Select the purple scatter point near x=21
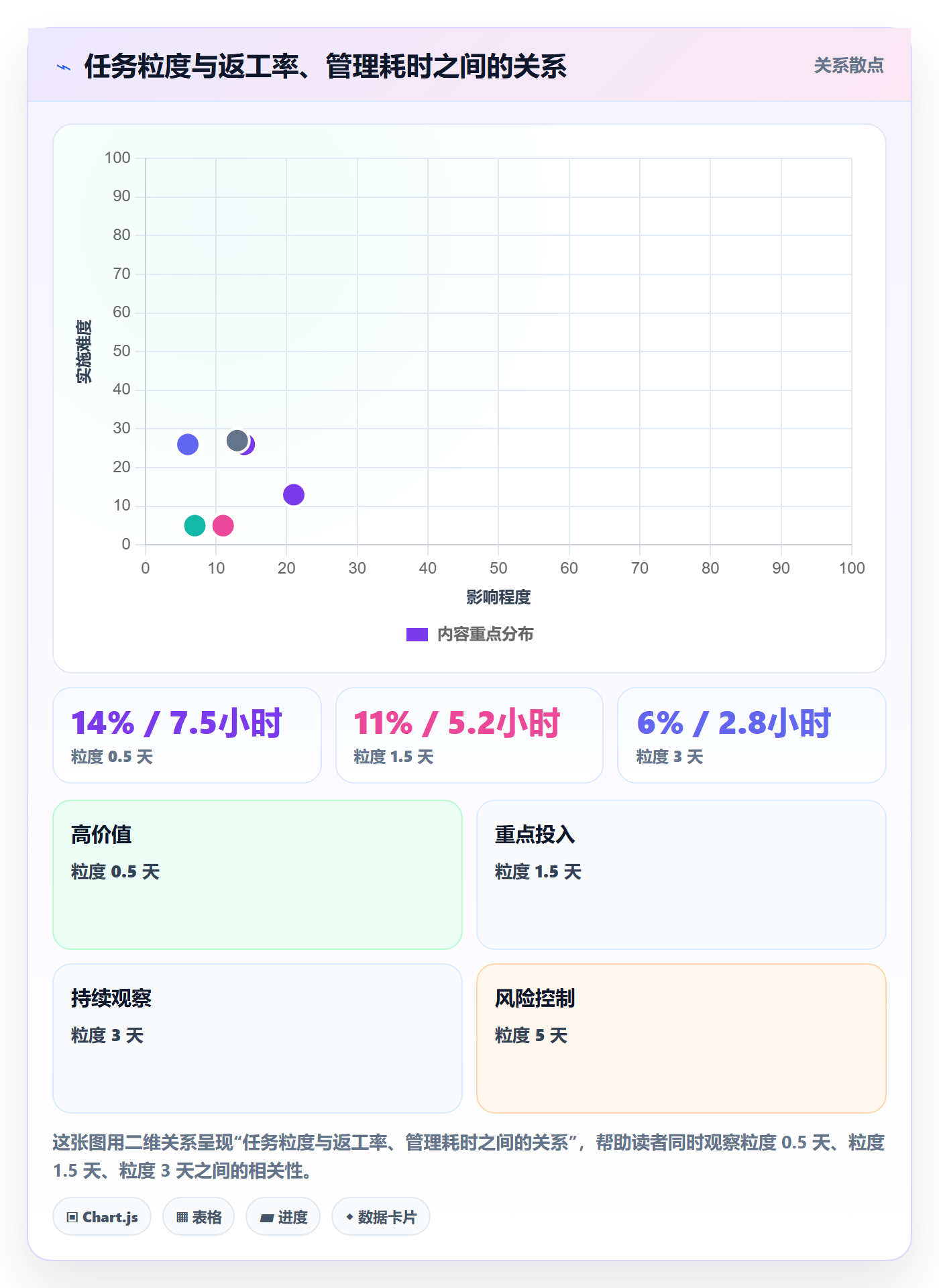 [294, 494]
